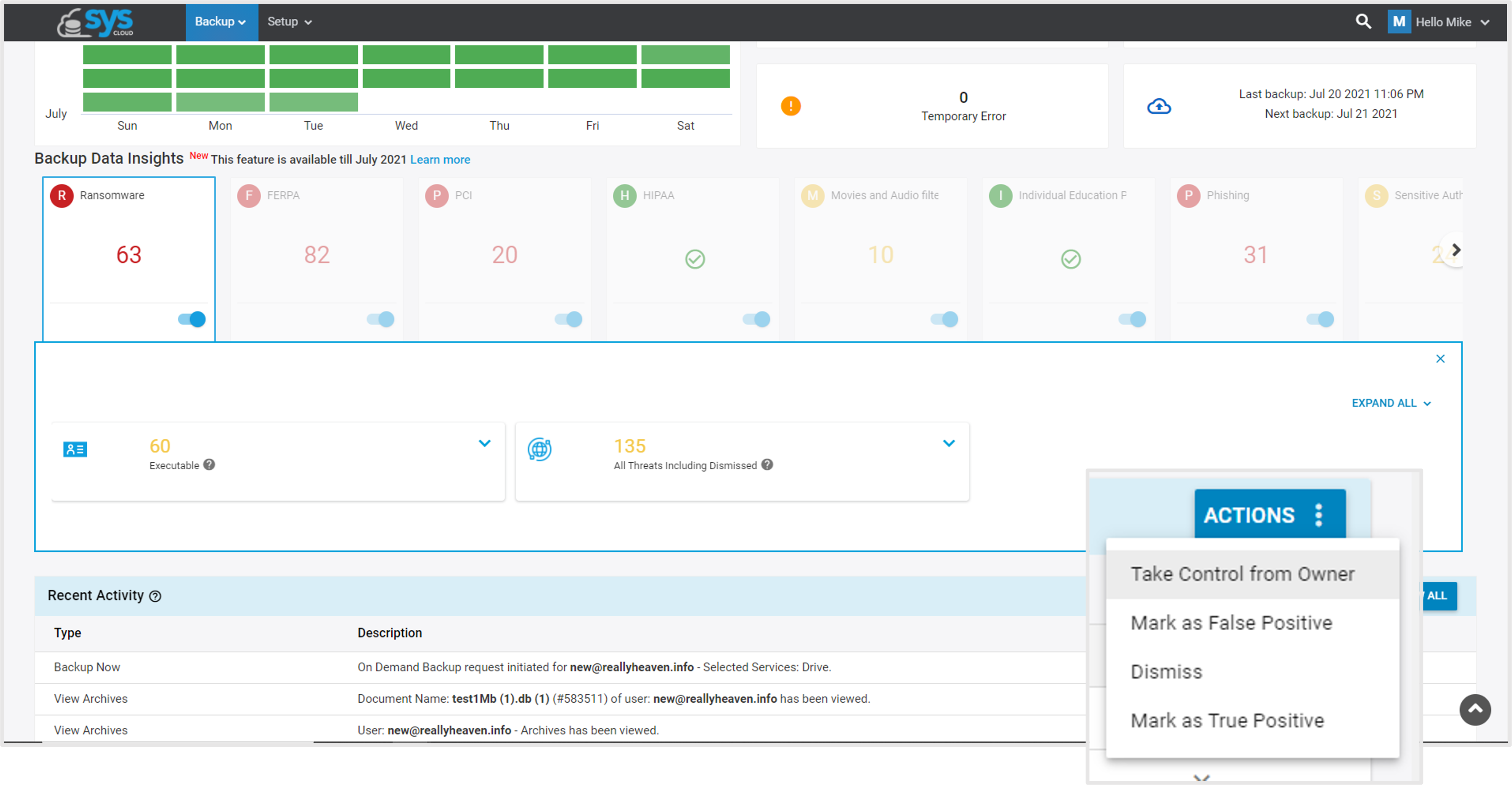Enable the FERPA insights toggle

coord(380,319)
